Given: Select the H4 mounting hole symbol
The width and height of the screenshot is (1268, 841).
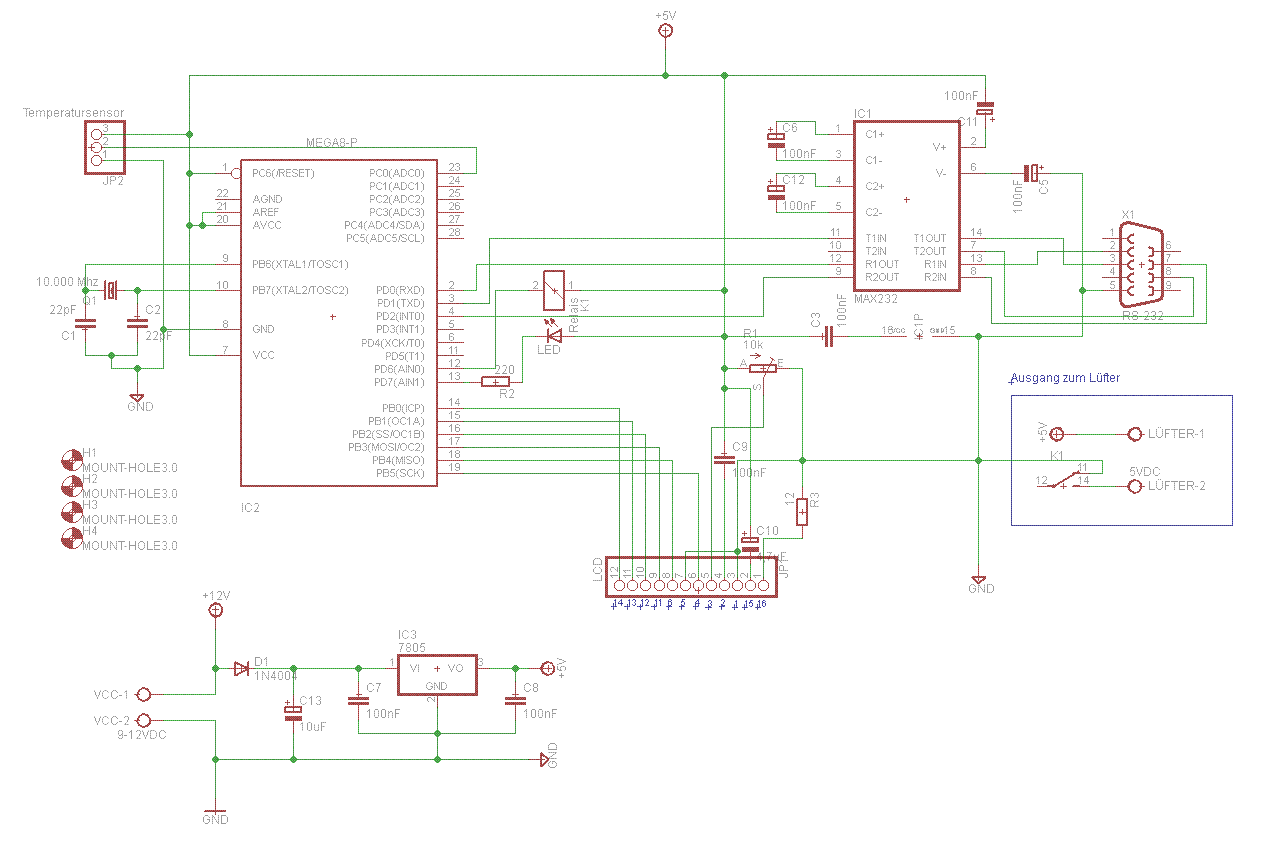Looking at the screenshot, I should (71, 538).
